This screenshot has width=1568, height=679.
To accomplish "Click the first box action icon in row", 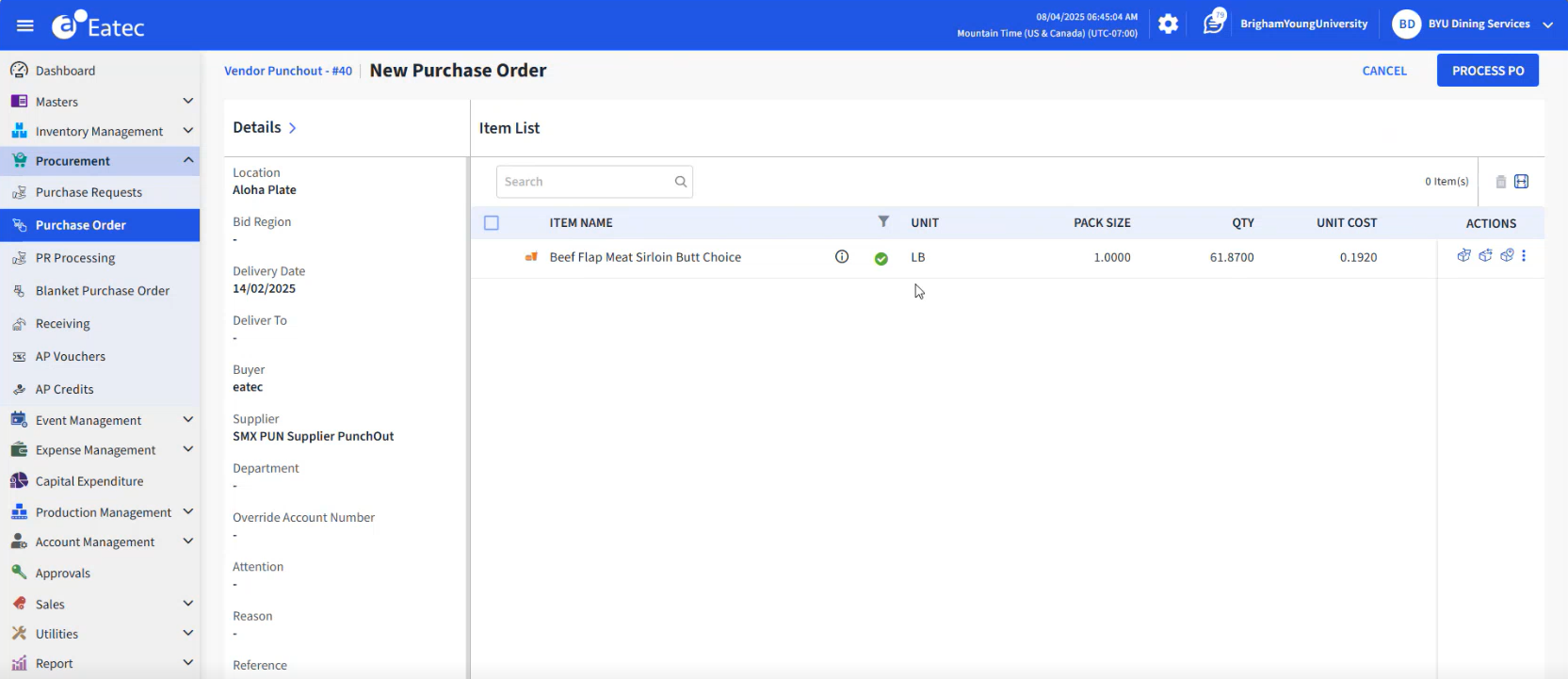I will (x=1463, y=255).
